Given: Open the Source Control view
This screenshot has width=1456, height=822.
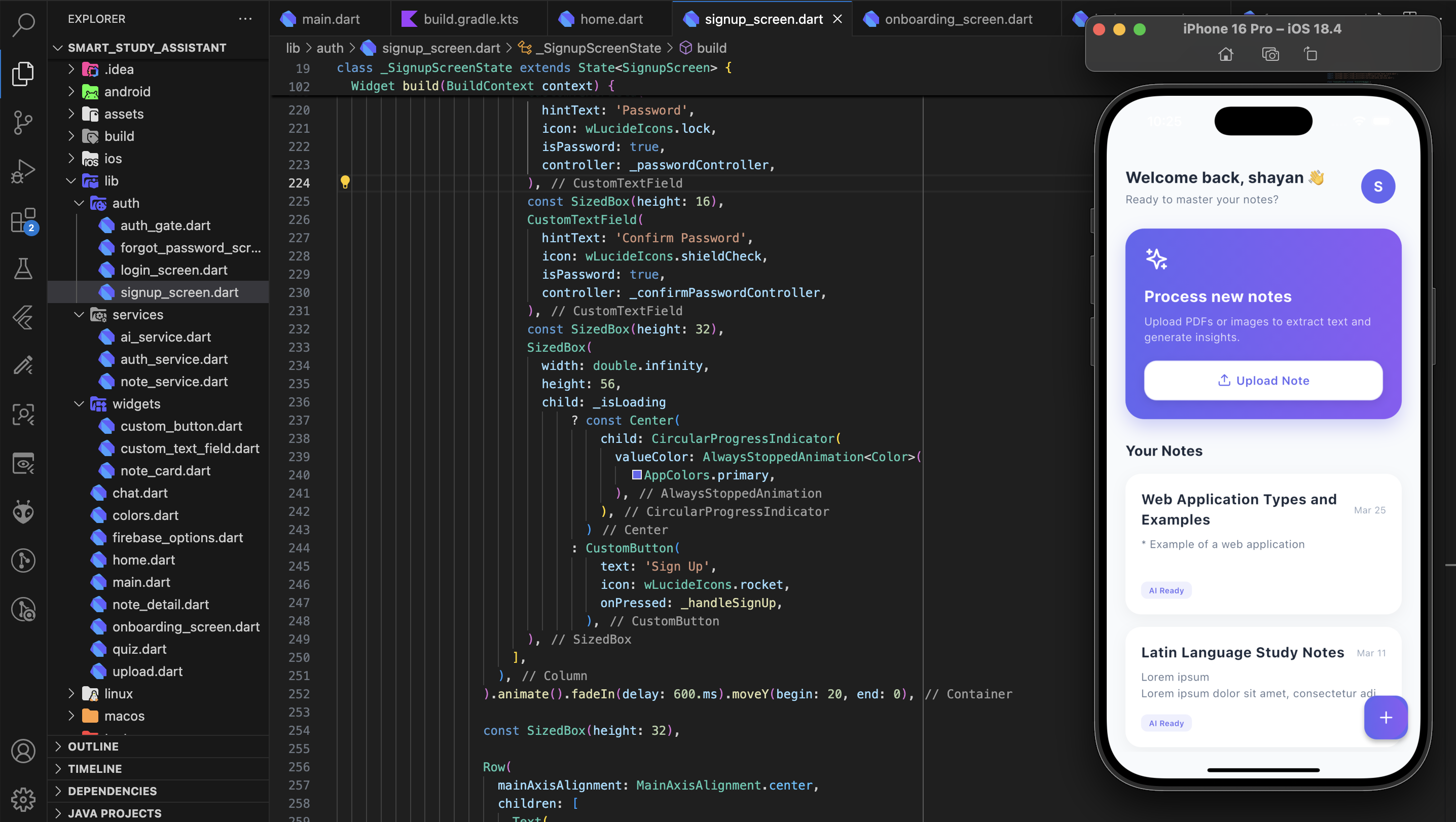Looking at the screenshot, I should click(23, 122).
